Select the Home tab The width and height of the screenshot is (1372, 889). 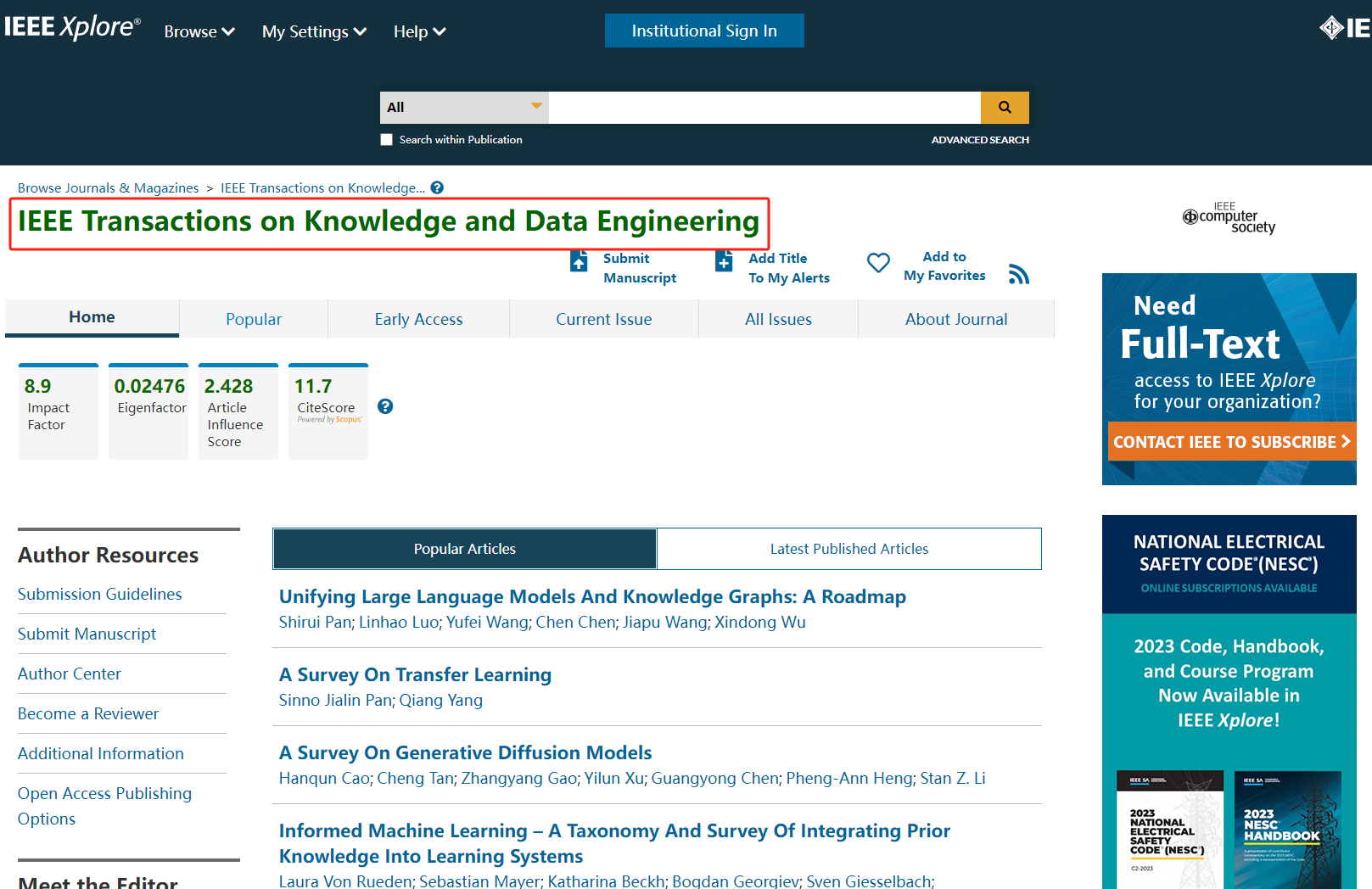[x=92, y=317]
